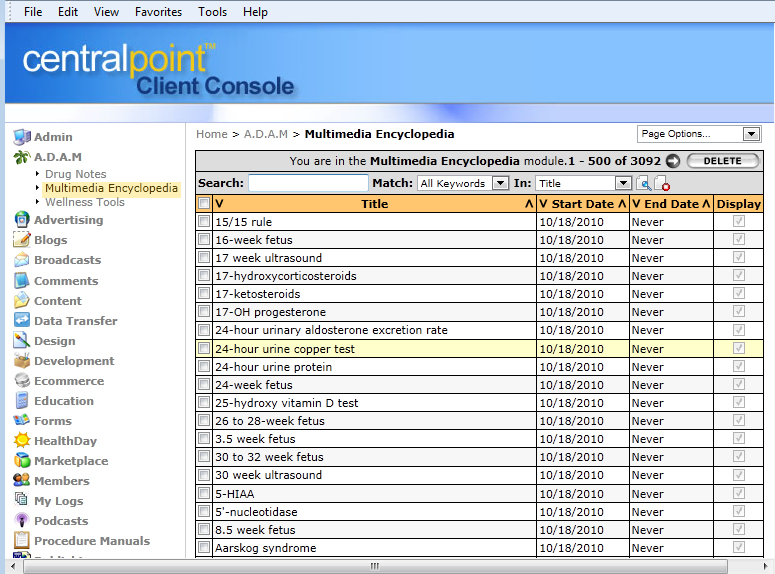The width and height of the screenshot is (775, 574).
Task: Open the Favorites menu
Action: click(x=158, y=12)
